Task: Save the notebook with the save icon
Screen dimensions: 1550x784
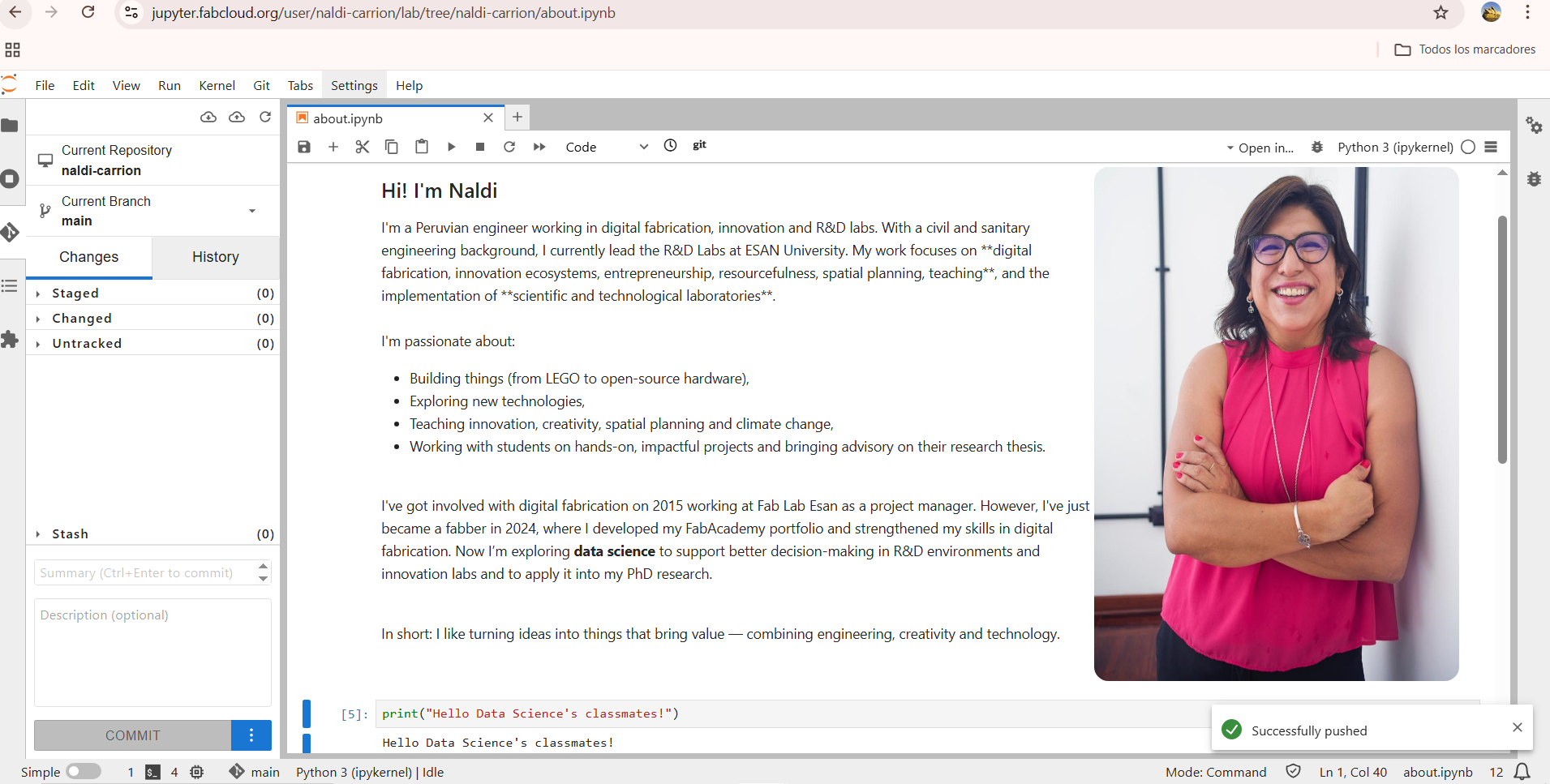Action: click(304, 147)
